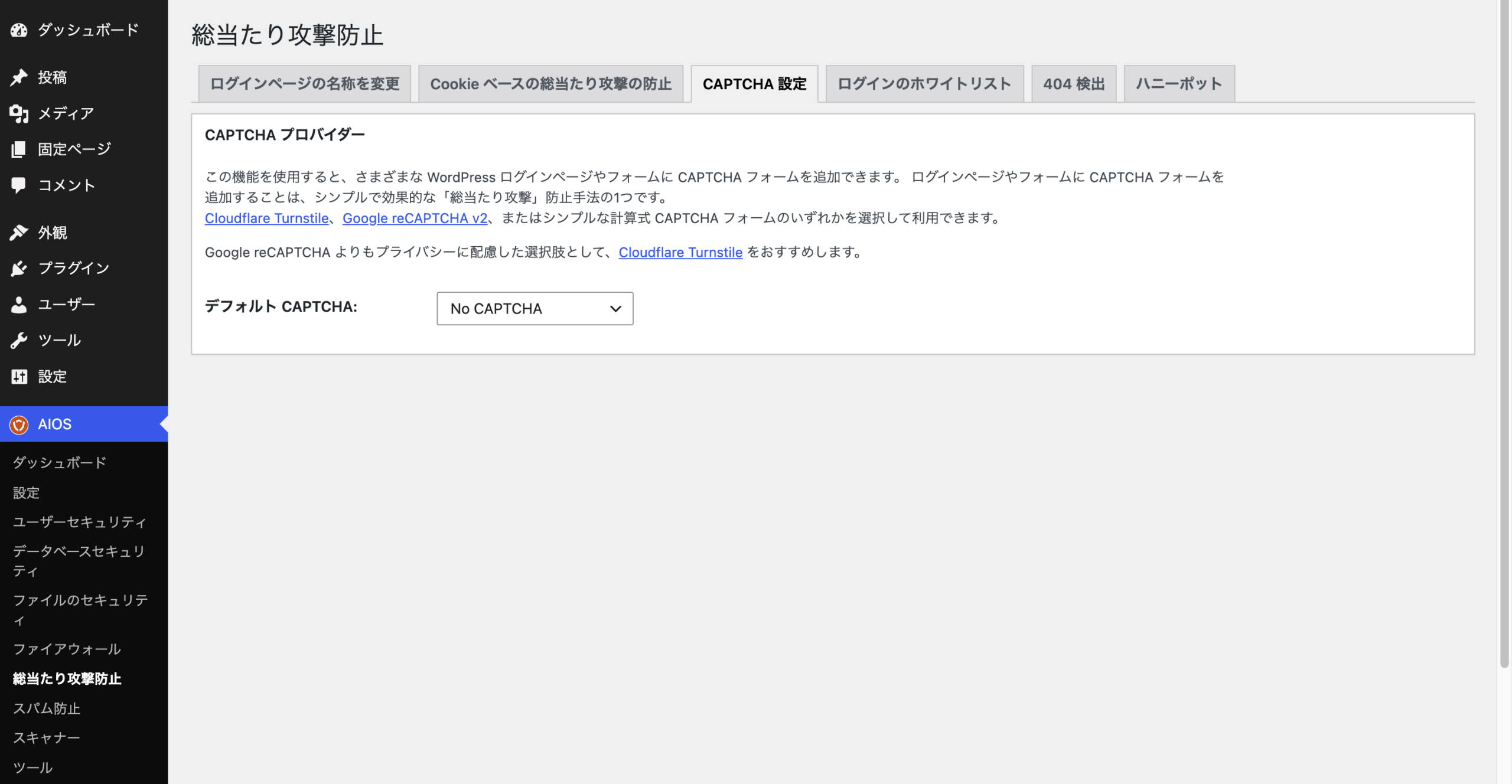Screen dimensions: 1512x784
Task: Click the wrench icon for ツール
Action: tap(19, 341)
